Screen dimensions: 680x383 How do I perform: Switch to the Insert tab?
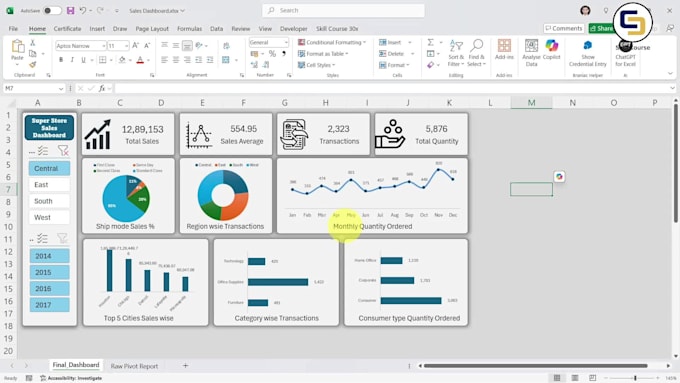coord(97,29)
